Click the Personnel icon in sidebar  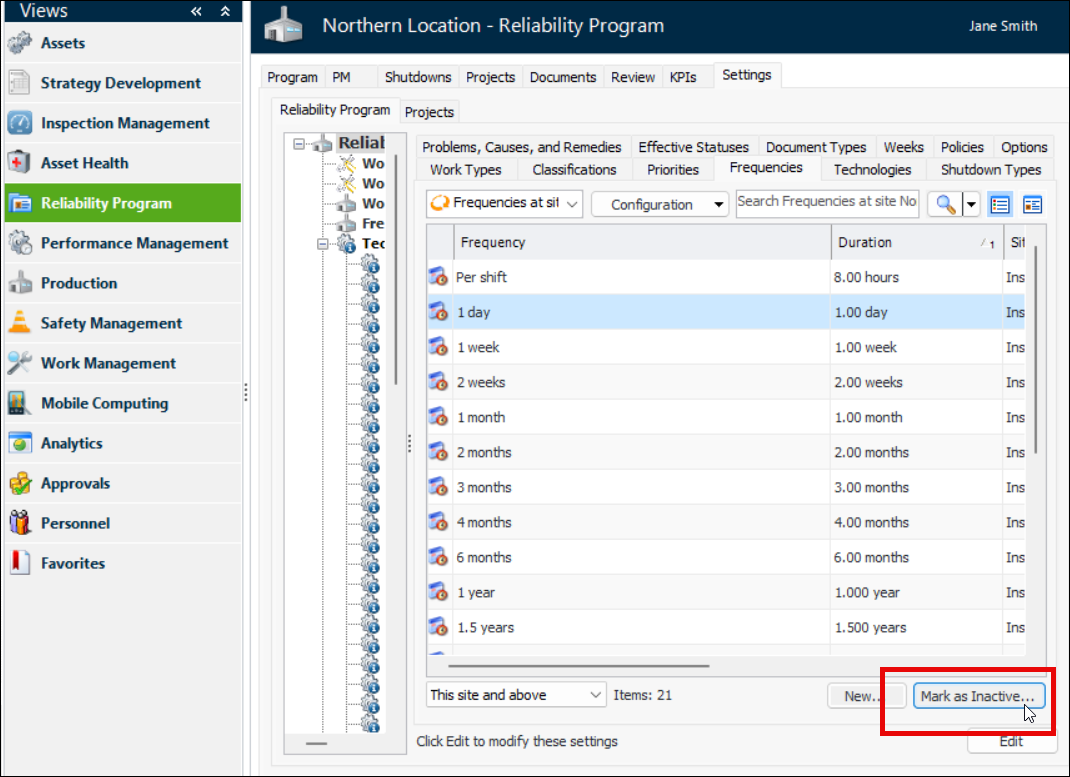(x=20, y=523)
